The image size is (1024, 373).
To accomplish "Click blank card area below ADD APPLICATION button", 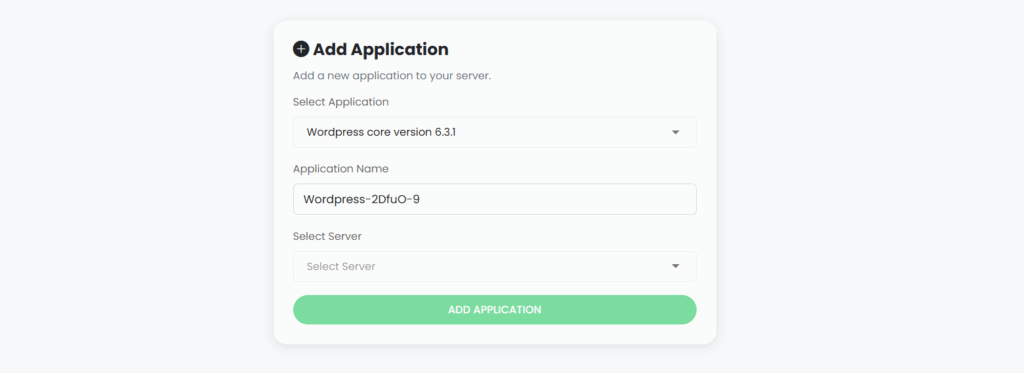I will click(494, 334).
